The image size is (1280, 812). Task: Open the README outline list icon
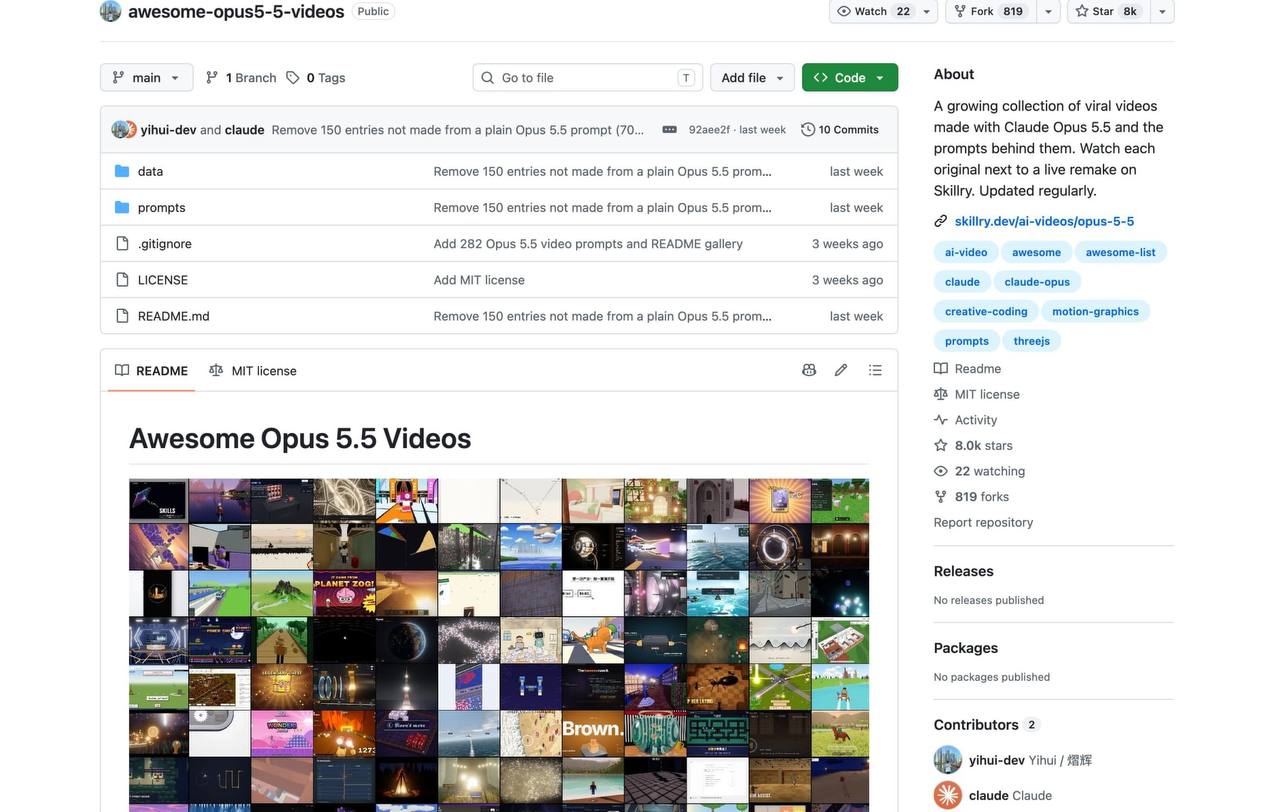[x=875, y=370]
